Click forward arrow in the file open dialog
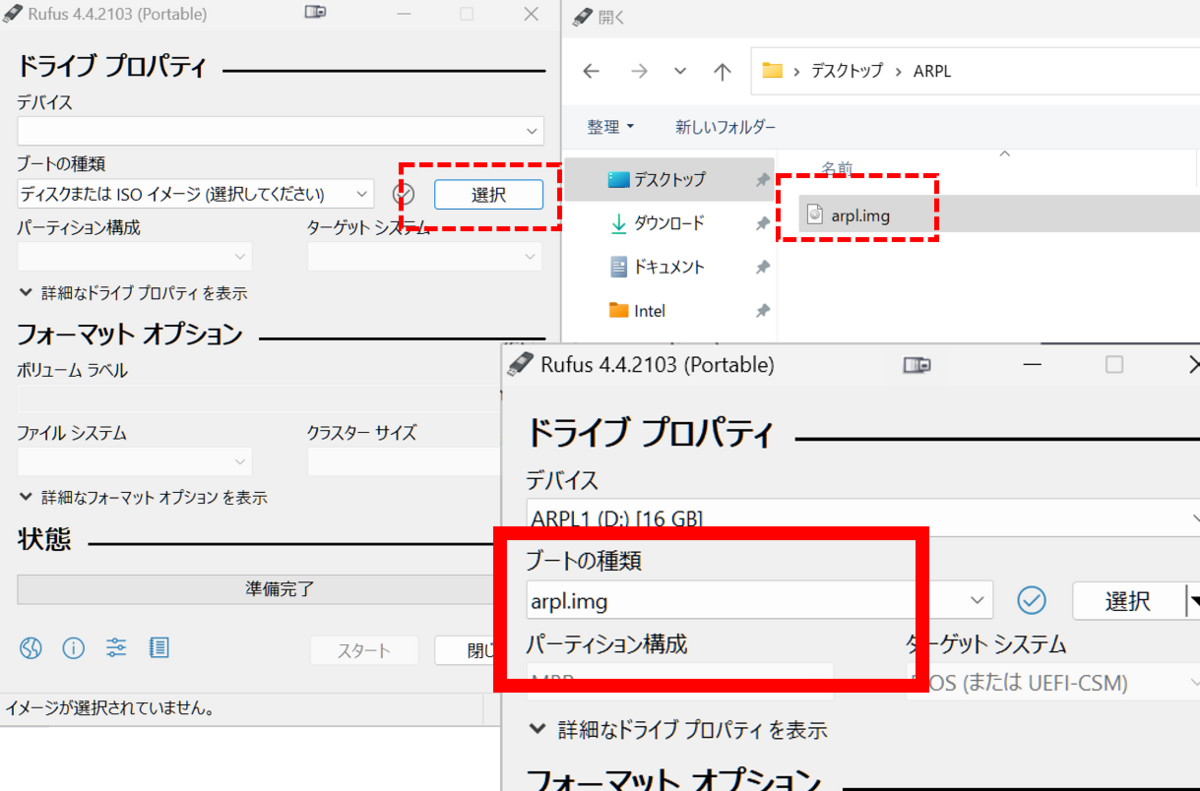1200x791 pixels. (x=639, y=71)
